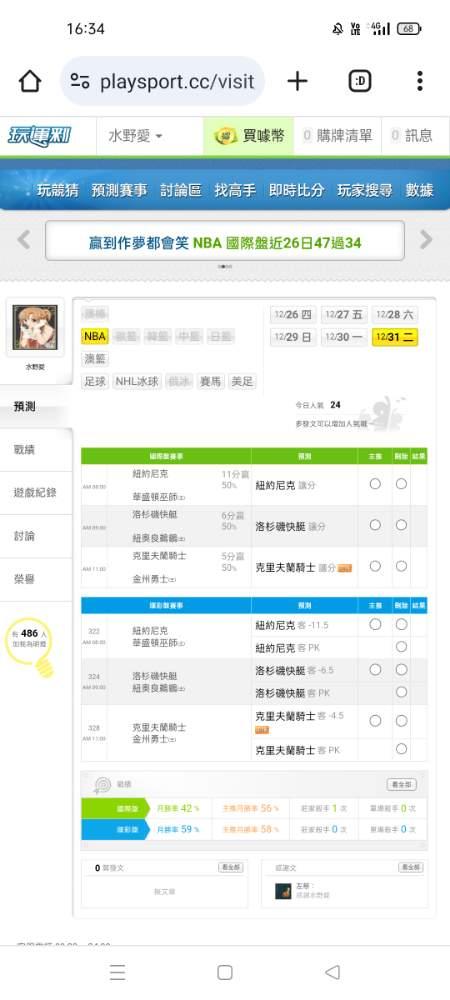Screen dimensions: 450x1000
Task: Choose date 12/26 四
Action: click(x=293, y=314)
